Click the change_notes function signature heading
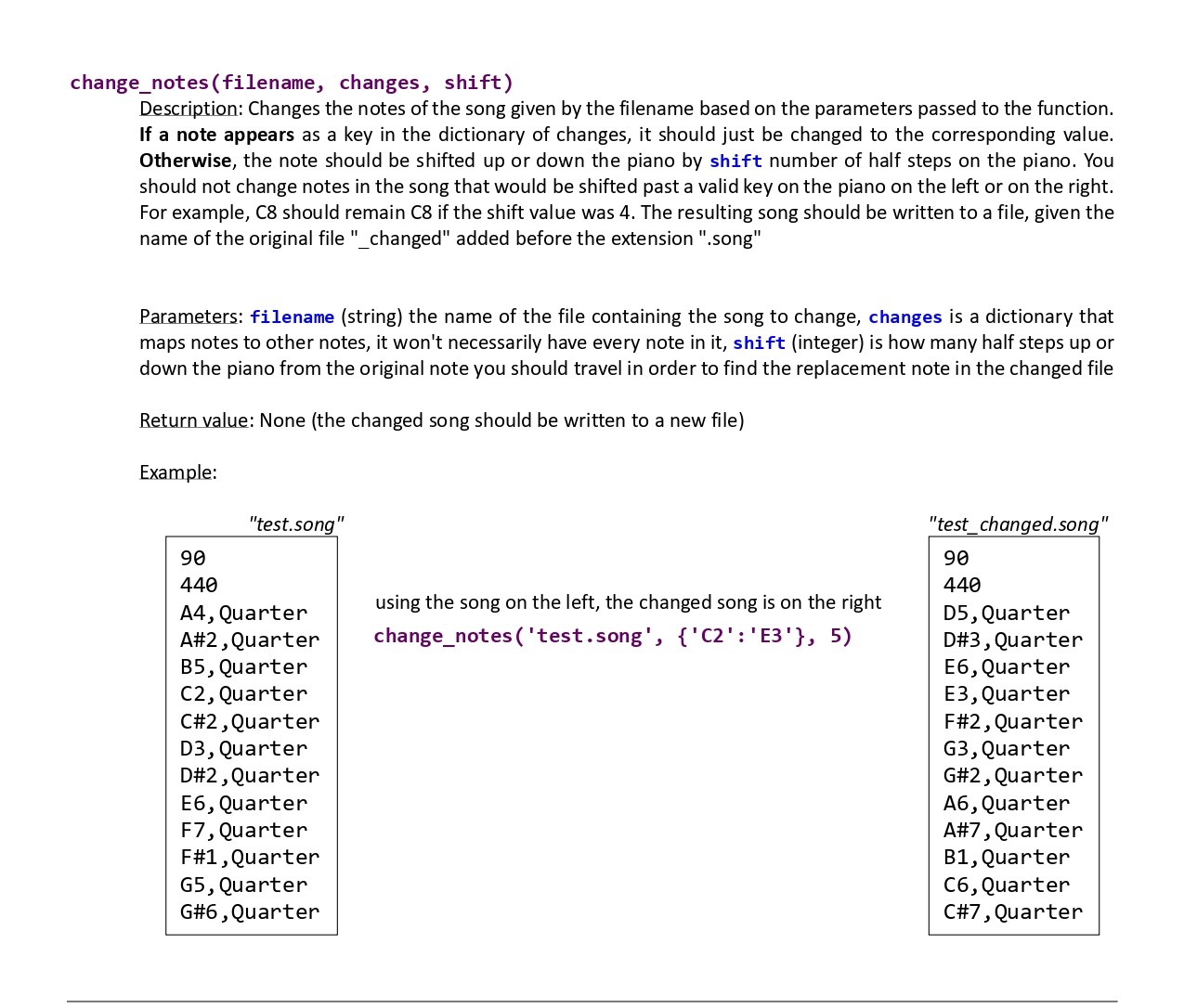 (x=291, y=83)
